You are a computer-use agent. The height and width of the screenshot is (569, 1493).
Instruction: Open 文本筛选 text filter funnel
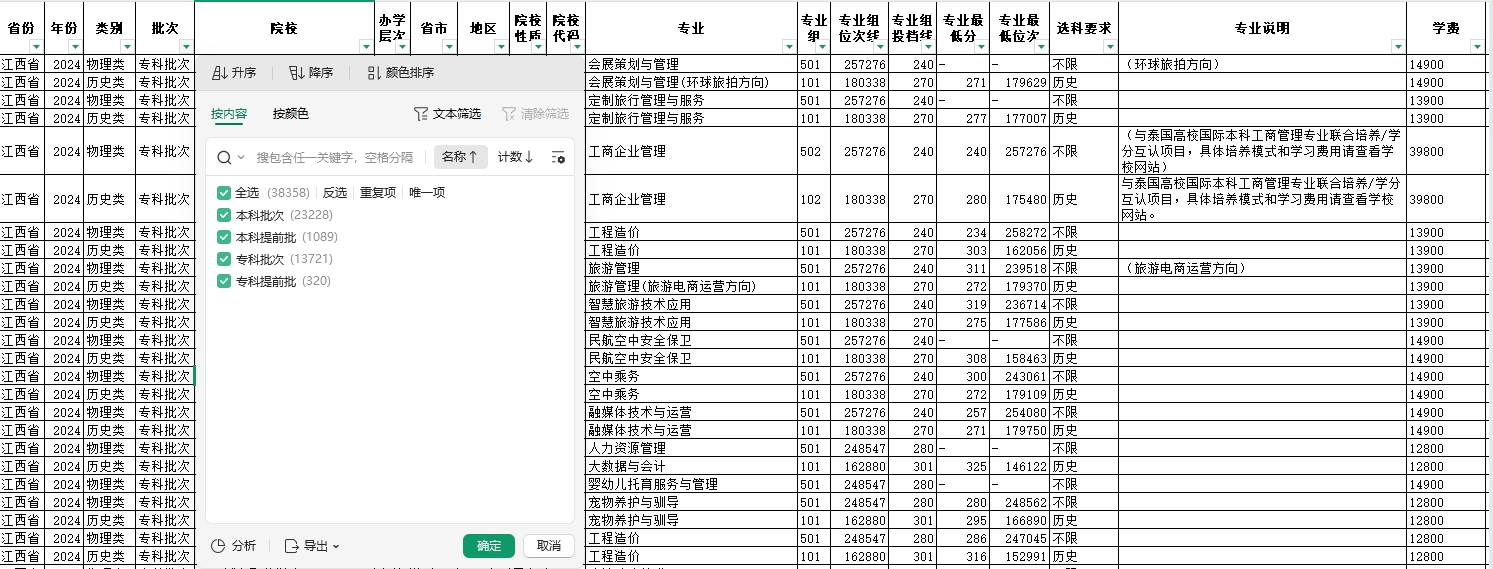tap(421, 114)
